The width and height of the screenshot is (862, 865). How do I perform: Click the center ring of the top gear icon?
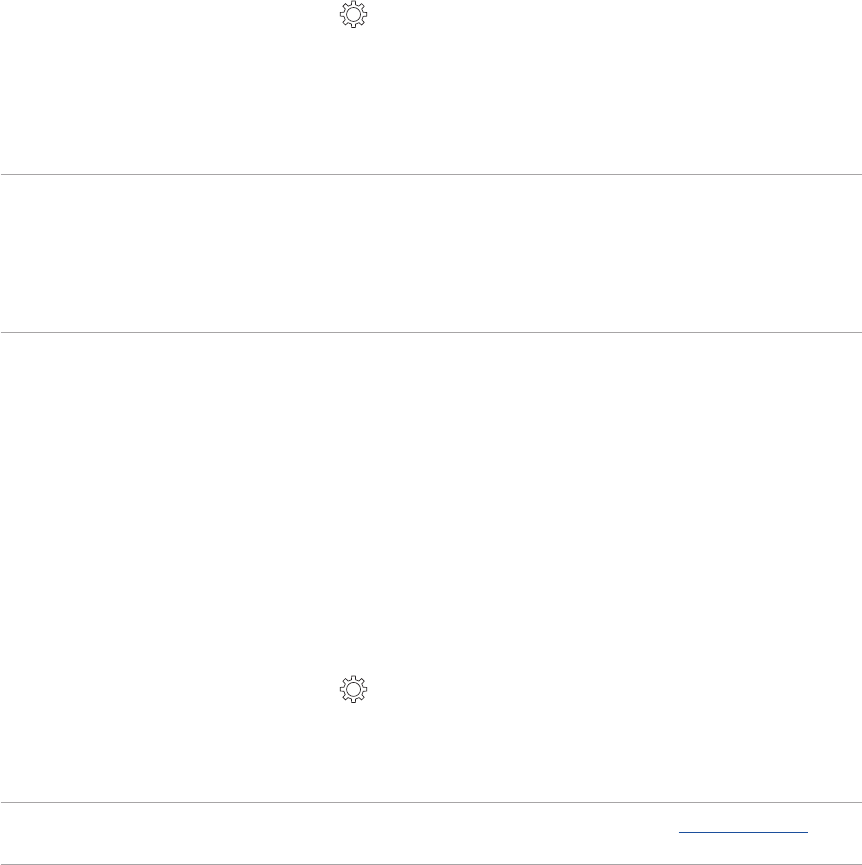pyautogui.click(x=354, y=14)
